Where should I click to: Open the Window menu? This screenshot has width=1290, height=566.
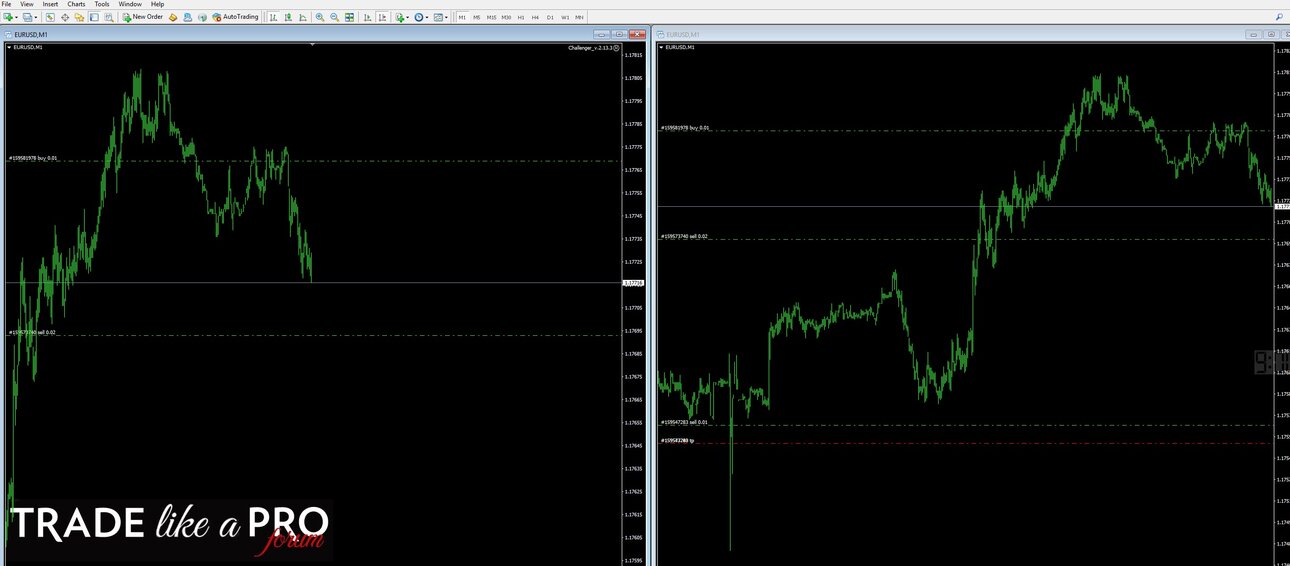[130, 4]
